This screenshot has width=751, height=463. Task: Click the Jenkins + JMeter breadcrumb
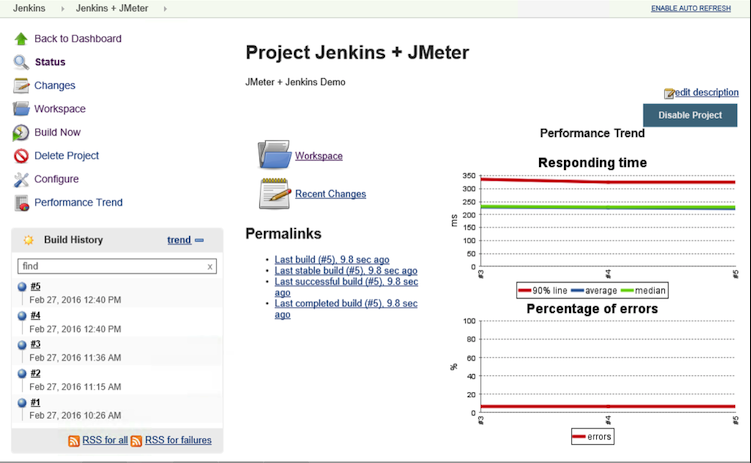112,8
